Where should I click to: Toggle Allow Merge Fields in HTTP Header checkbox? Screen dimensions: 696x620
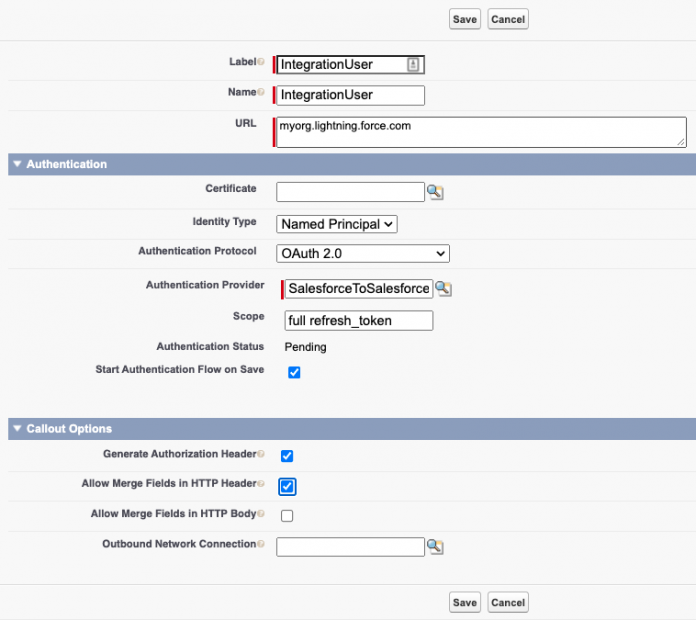[x=287, y=486]
